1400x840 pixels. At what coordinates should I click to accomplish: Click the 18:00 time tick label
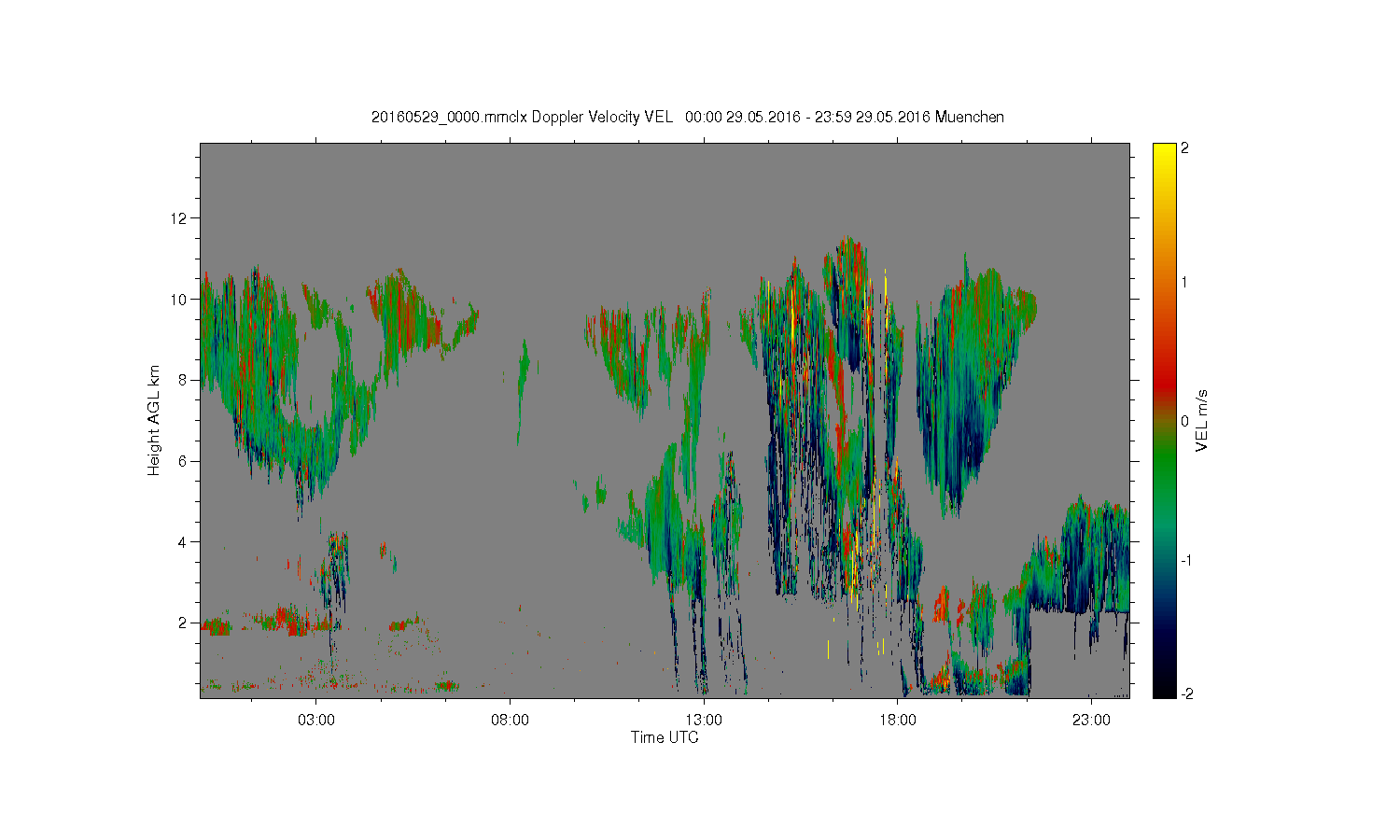click(898, 720)
